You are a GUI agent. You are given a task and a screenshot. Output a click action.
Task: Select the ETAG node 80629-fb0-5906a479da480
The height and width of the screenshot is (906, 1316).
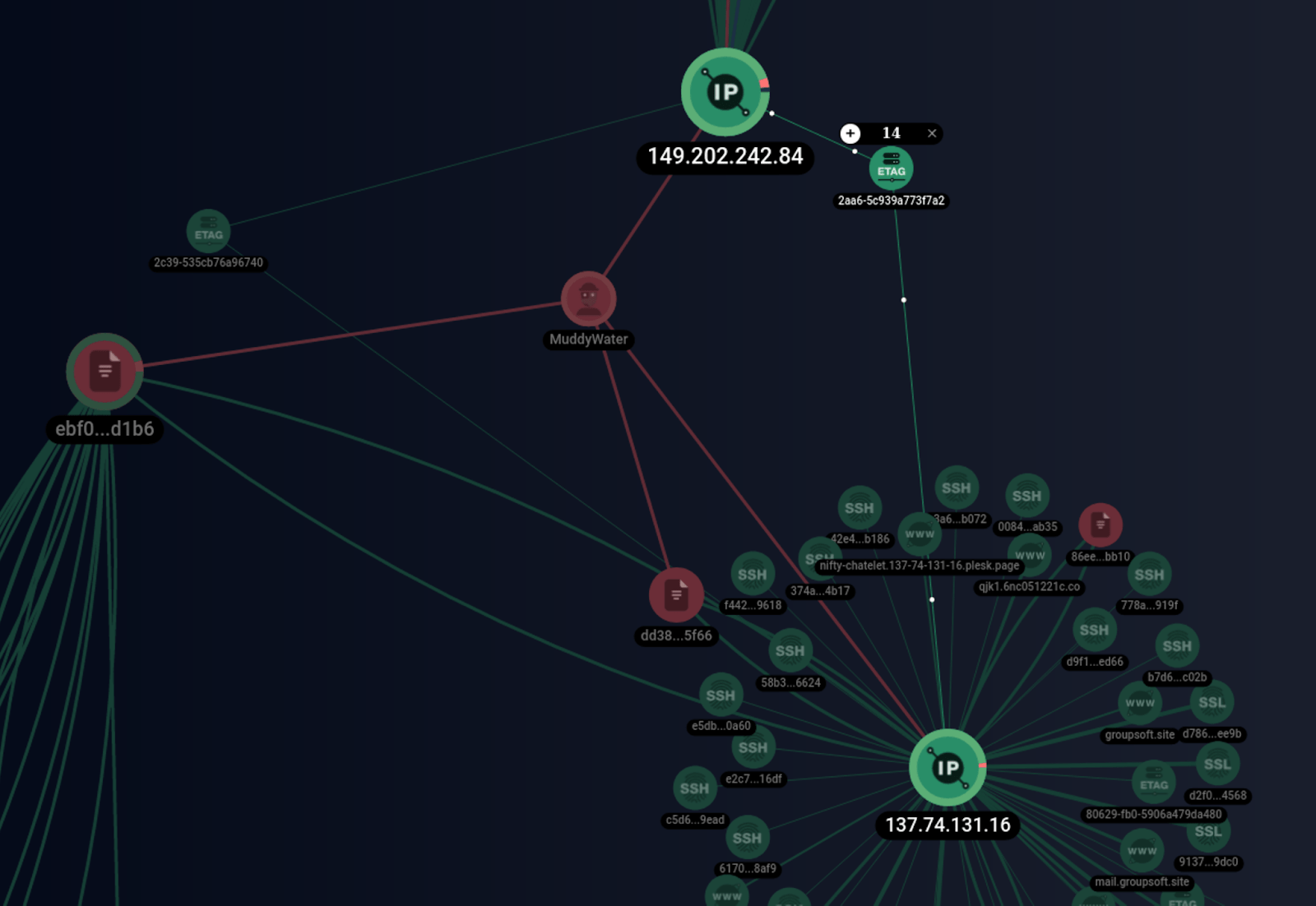pos(1154,784)
